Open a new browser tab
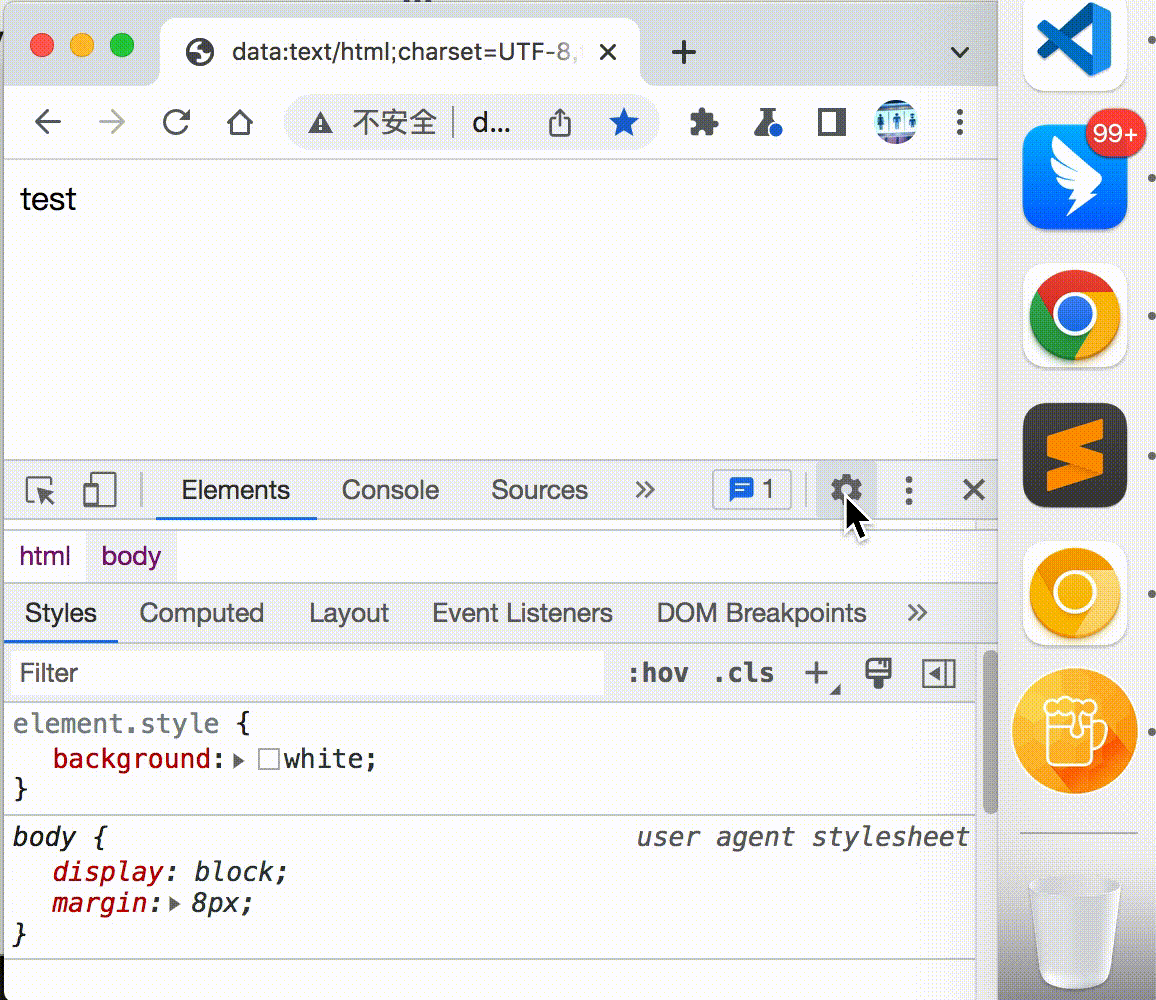This screenshot has height=1000, width=1156. coord(683,52)
